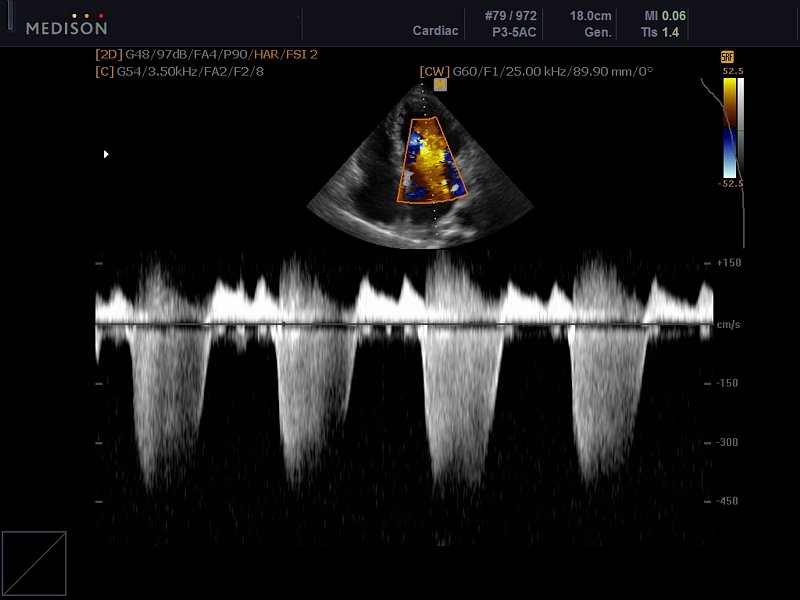
Task: Click the M marker atop the scan sector
Action: (x=440, y=85)
